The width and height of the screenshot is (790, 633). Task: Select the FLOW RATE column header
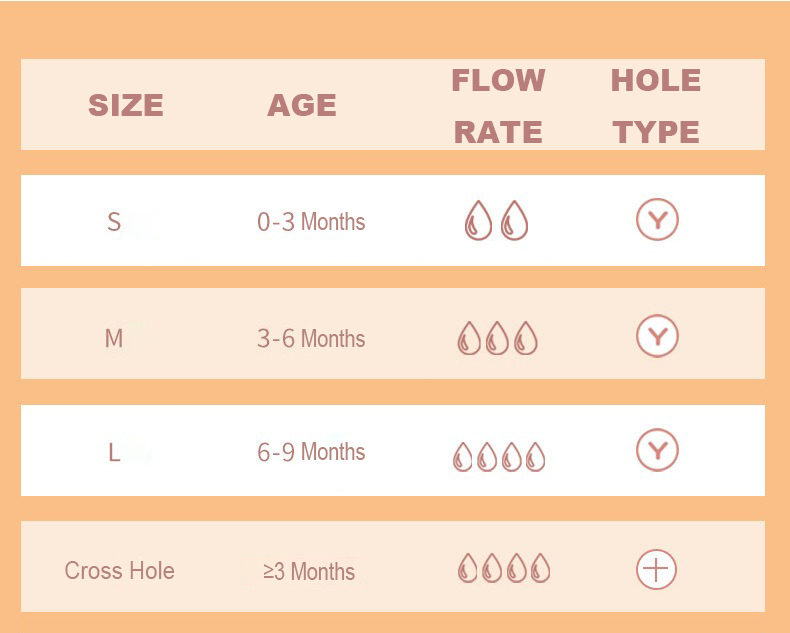click(498, 106)
